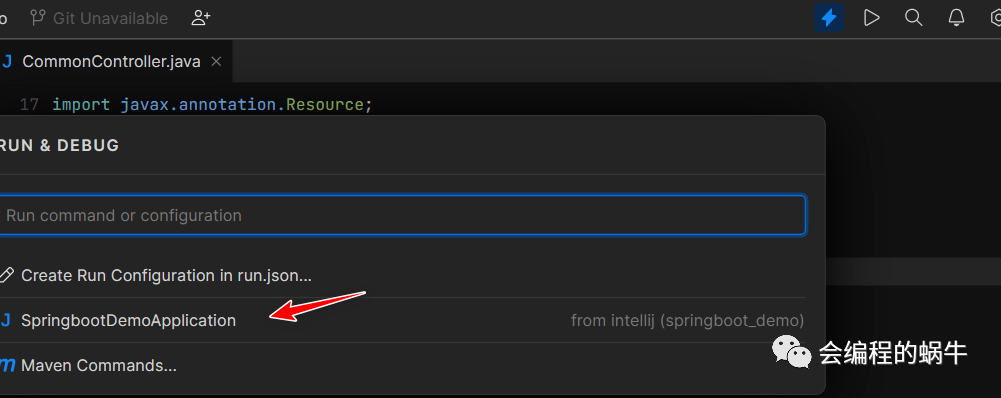Click Java icon beside SpringbootDemoApplication
The width and height of the screenshot is (1001, 398).
pyautogui.click(x=6, y=320)
